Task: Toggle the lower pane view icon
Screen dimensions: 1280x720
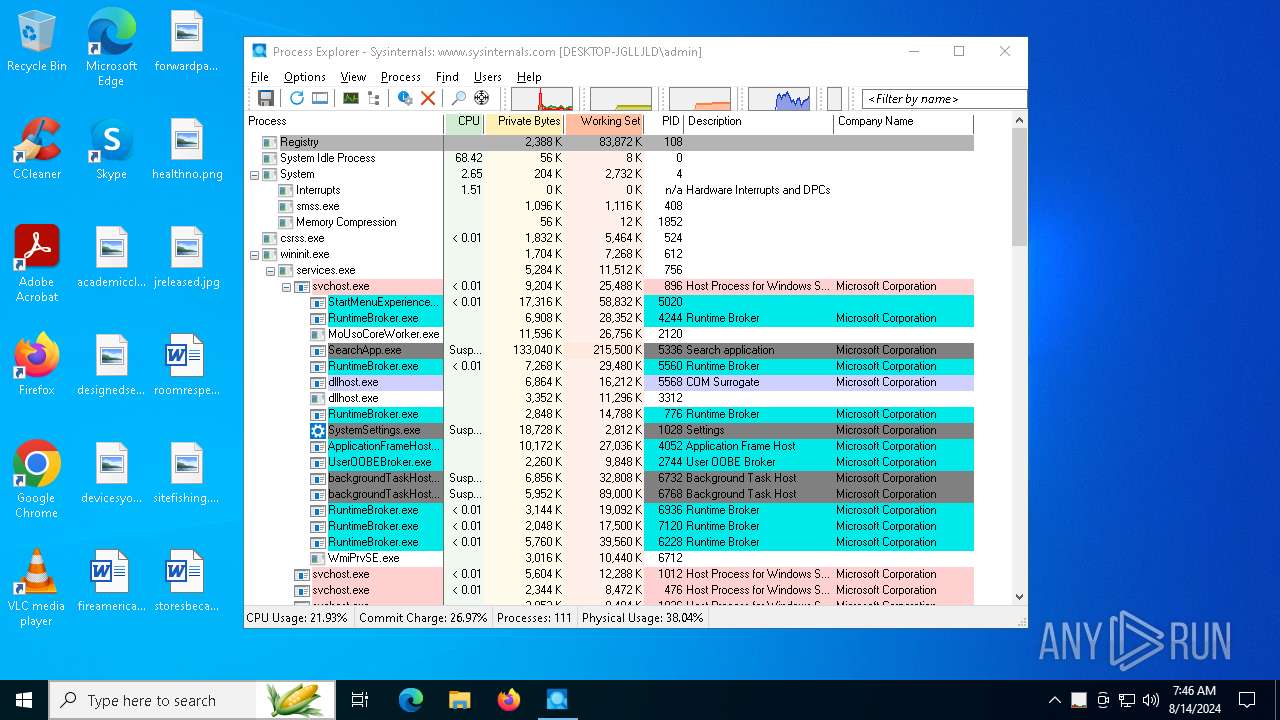Action: [320, 98]
